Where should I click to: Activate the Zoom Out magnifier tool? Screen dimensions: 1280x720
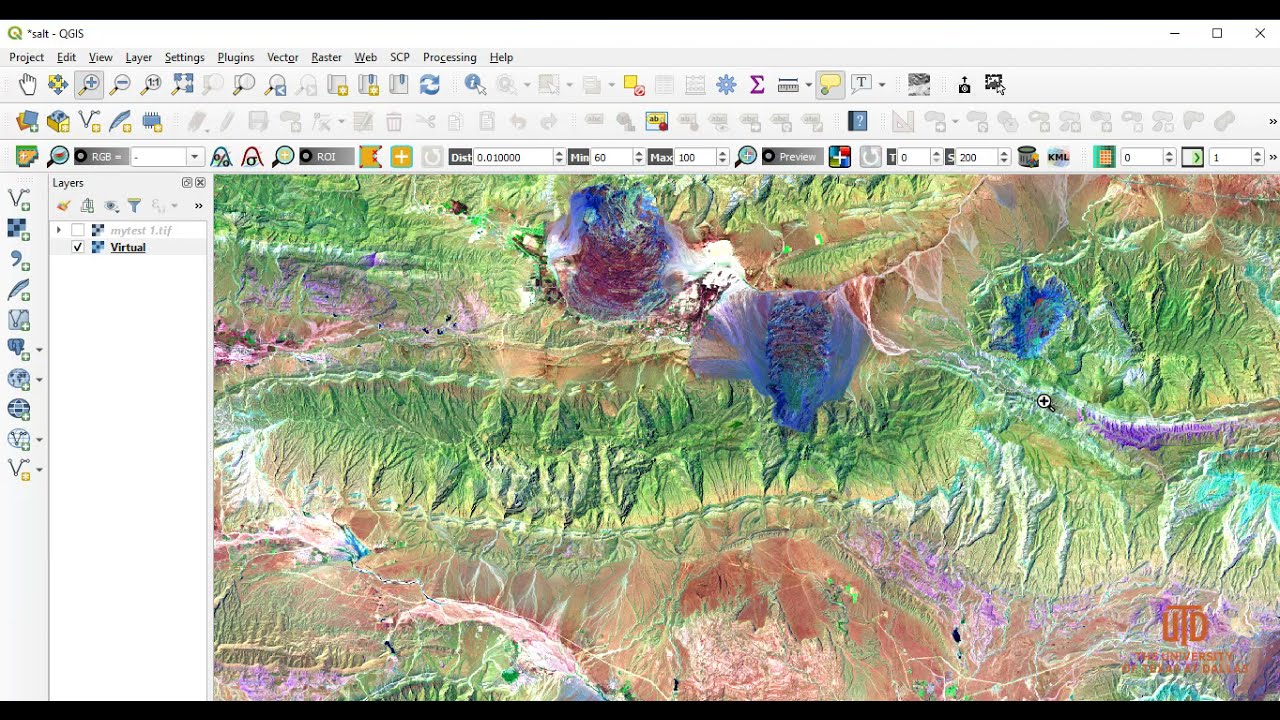click(120, 85)
